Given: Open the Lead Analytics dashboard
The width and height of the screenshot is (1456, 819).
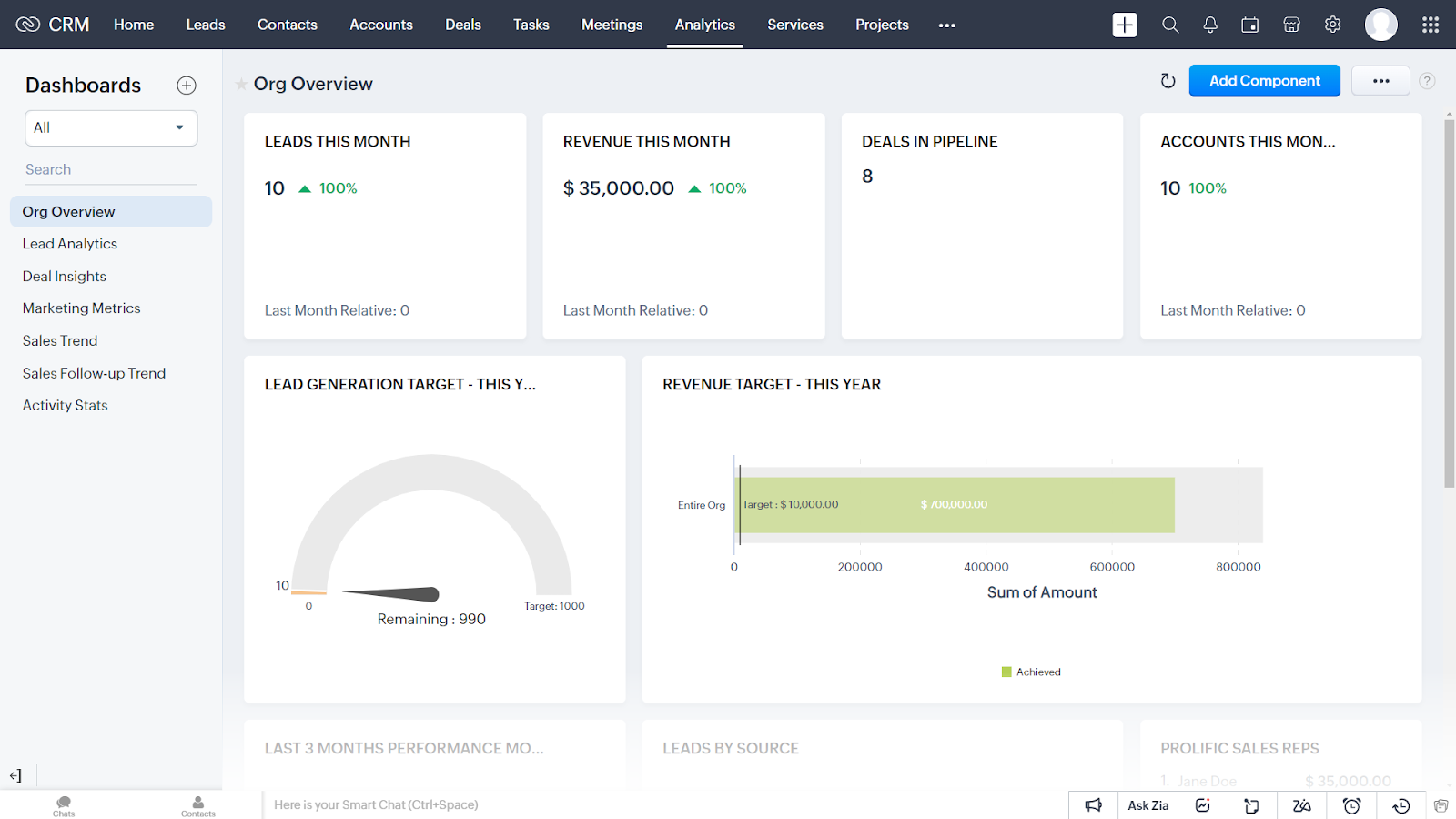Looking at the screenshot, I should click(69, 243).
